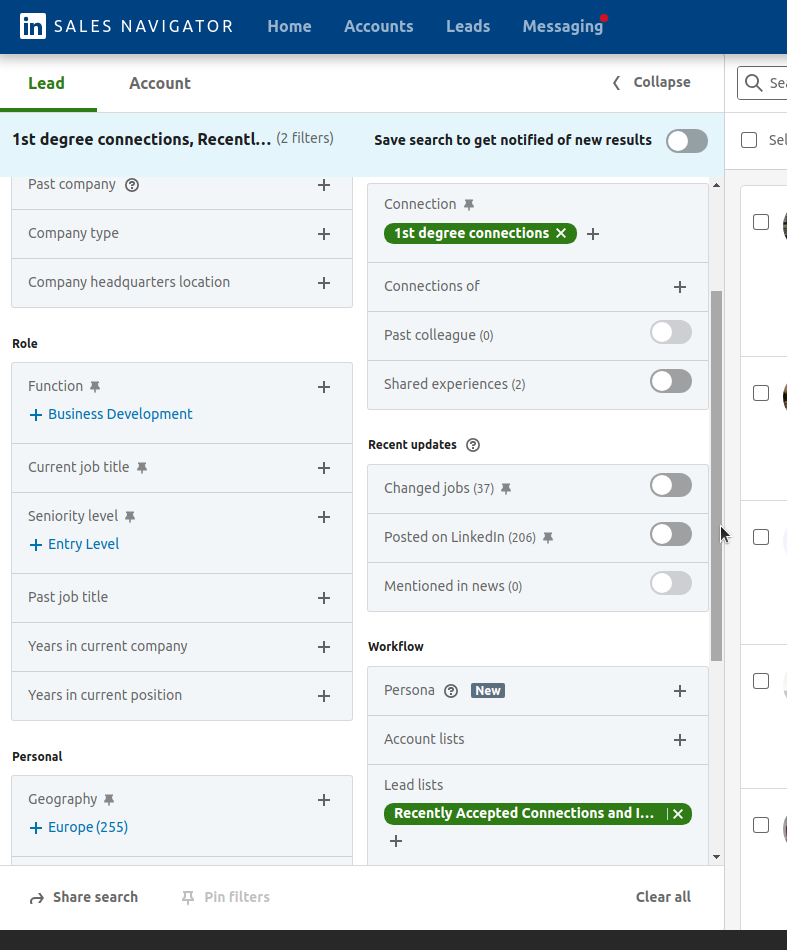
Task: Expand the Account lists filter
Action: (x=680, y=740)
